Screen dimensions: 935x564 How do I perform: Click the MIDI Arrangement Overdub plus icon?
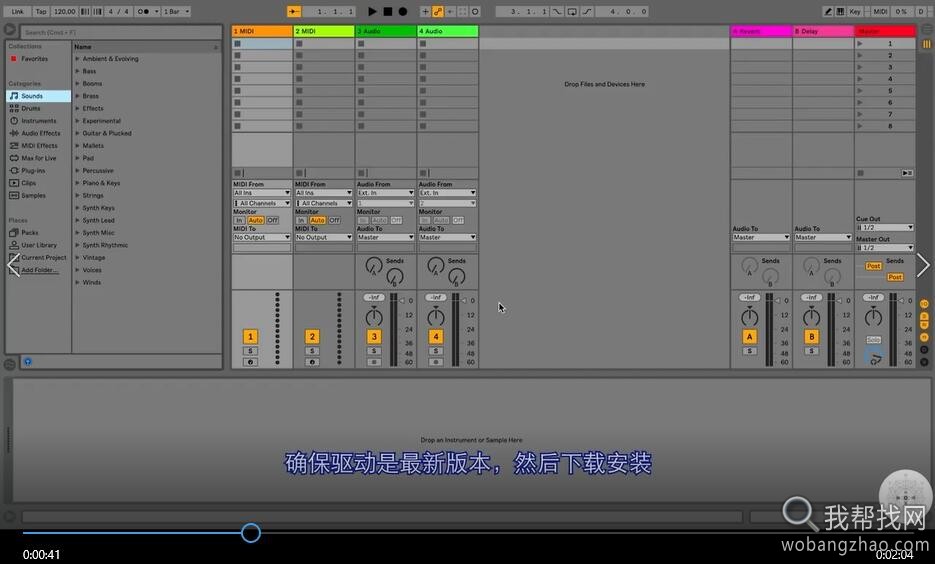(425, 11)
